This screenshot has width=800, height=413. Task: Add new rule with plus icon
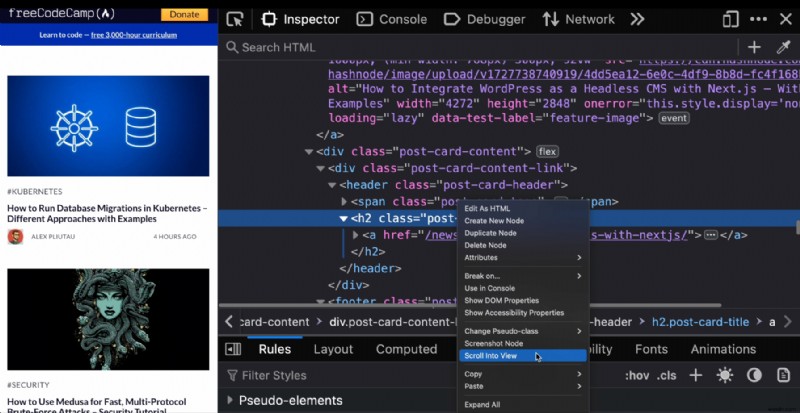click(695, 376)
